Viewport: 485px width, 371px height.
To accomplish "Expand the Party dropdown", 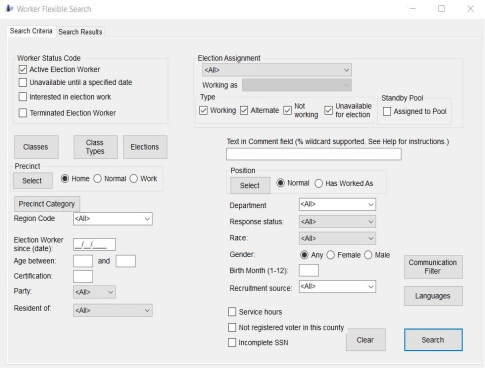I will point(94,292).
